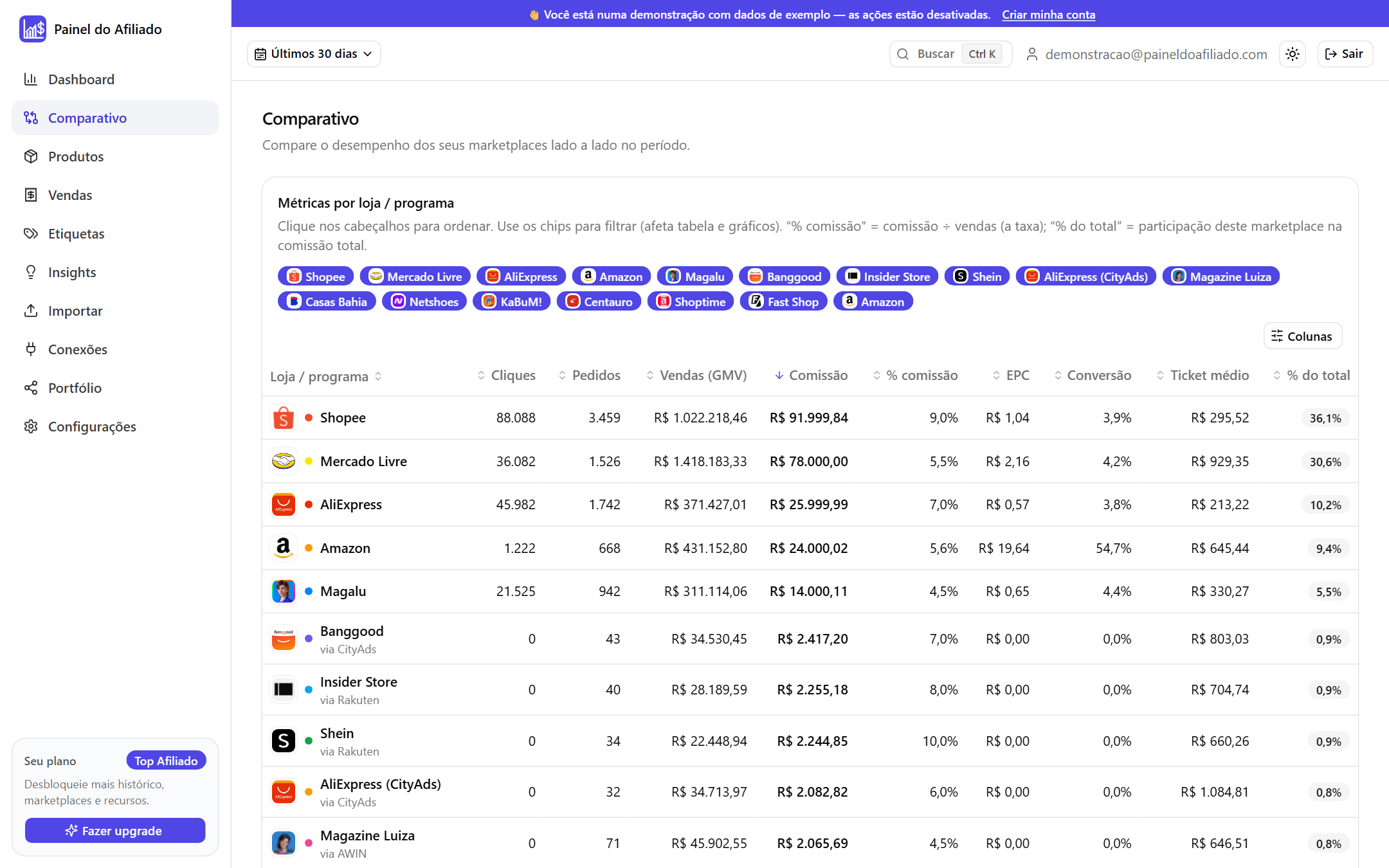
Task: Open the Insights page
Action: pyautogui.click(x=115, y=272)
